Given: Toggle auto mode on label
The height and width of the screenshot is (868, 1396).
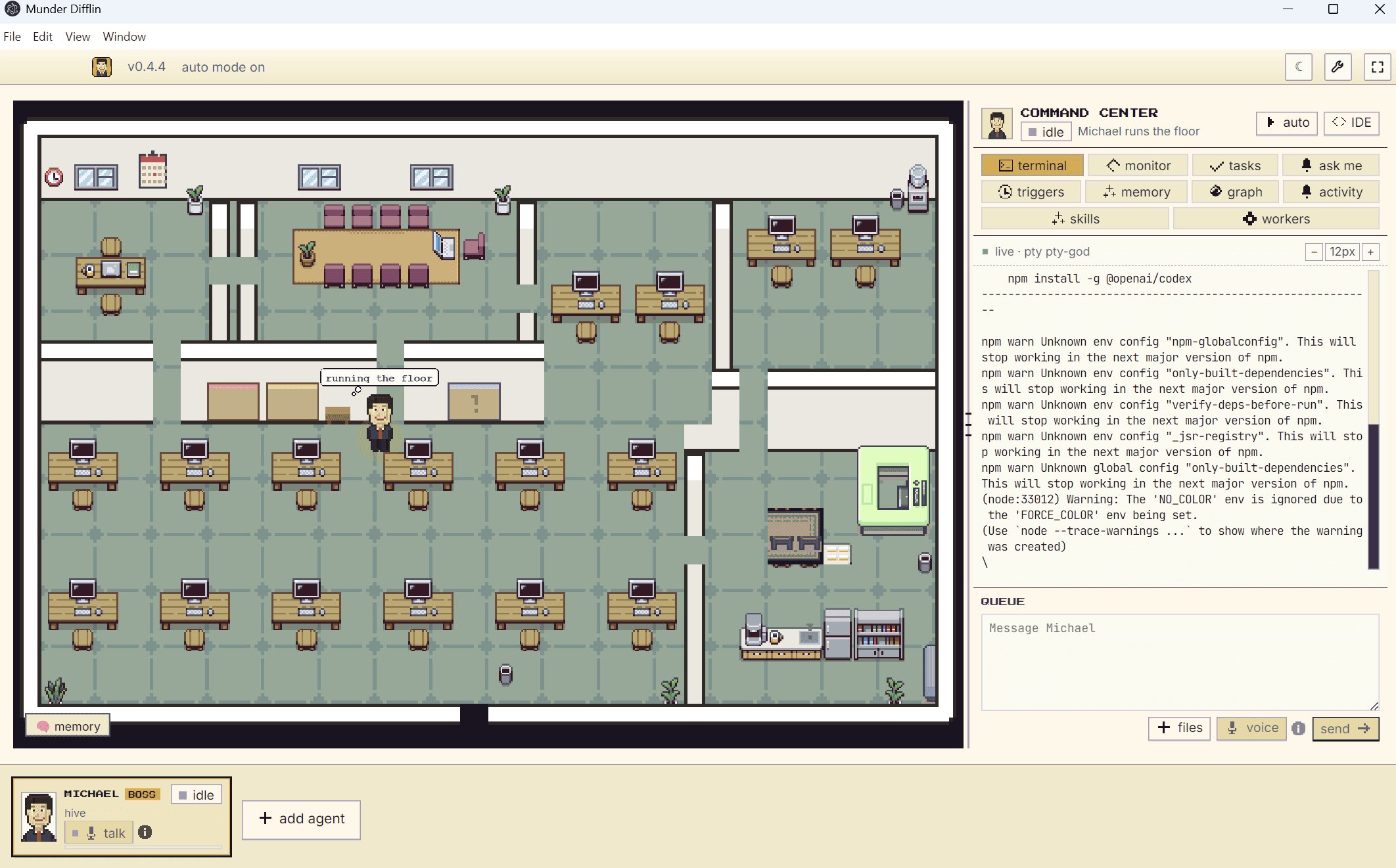Looking at the screenshot, I should pos(223,67).
